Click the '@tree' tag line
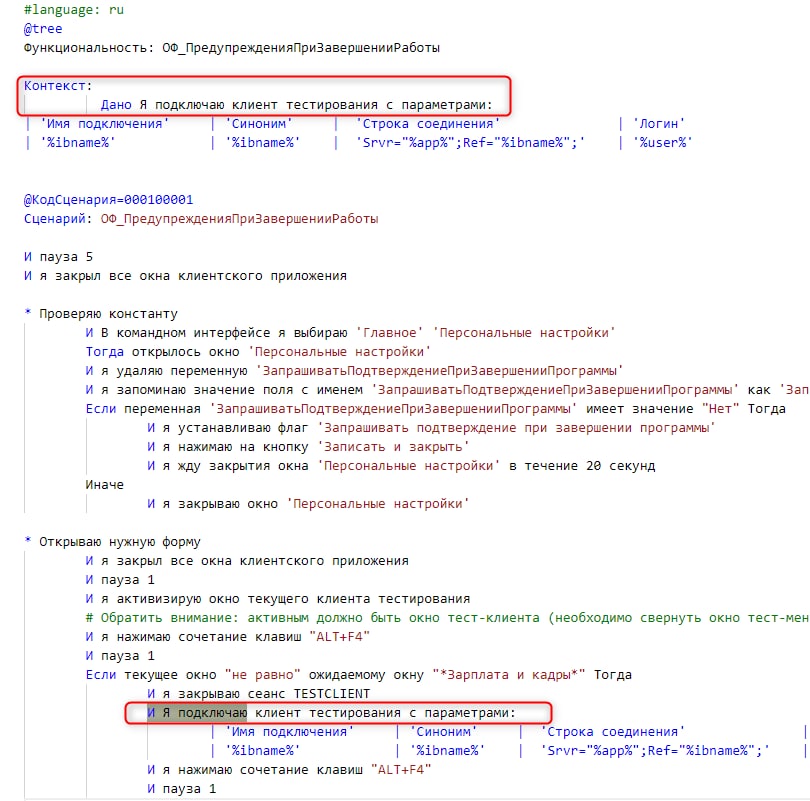Viewport: 810px width, 801px height. (x=43, y=29)
